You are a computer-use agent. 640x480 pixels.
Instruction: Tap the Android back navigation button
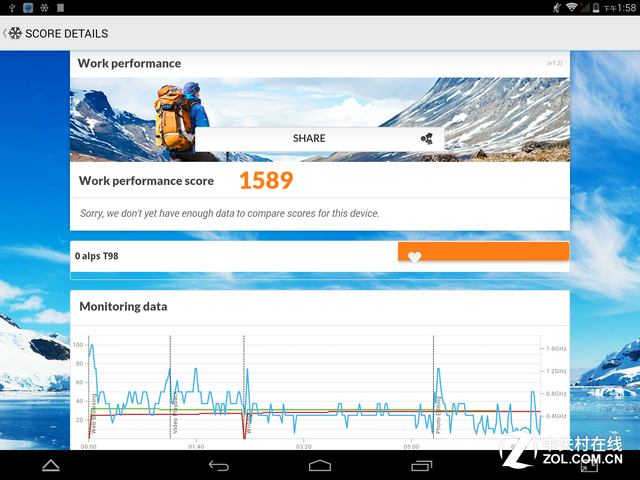coord(219,465)
